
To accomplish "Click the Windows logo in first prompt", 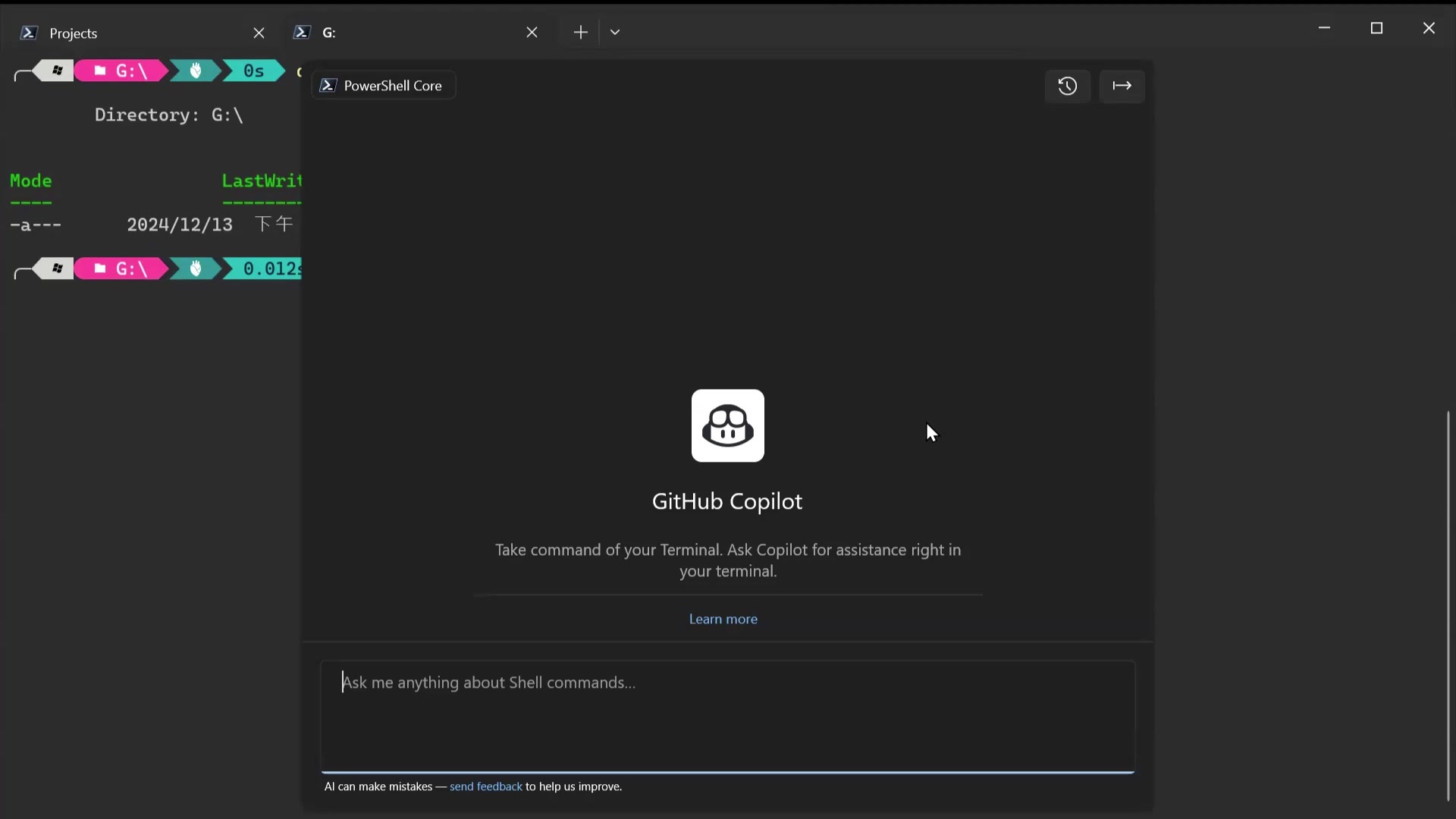I will [x=57, y=71].
